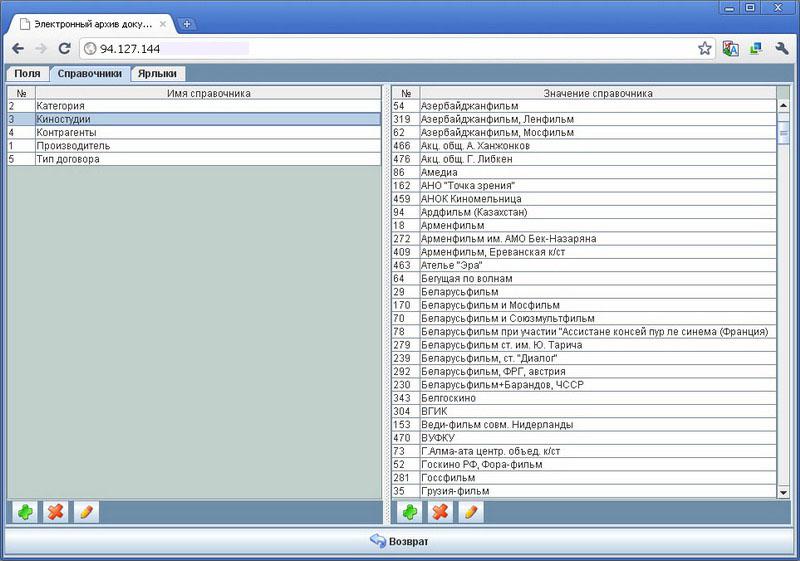Select the Справочники tab
Screen dimensions: 800x561
[90, 73]
